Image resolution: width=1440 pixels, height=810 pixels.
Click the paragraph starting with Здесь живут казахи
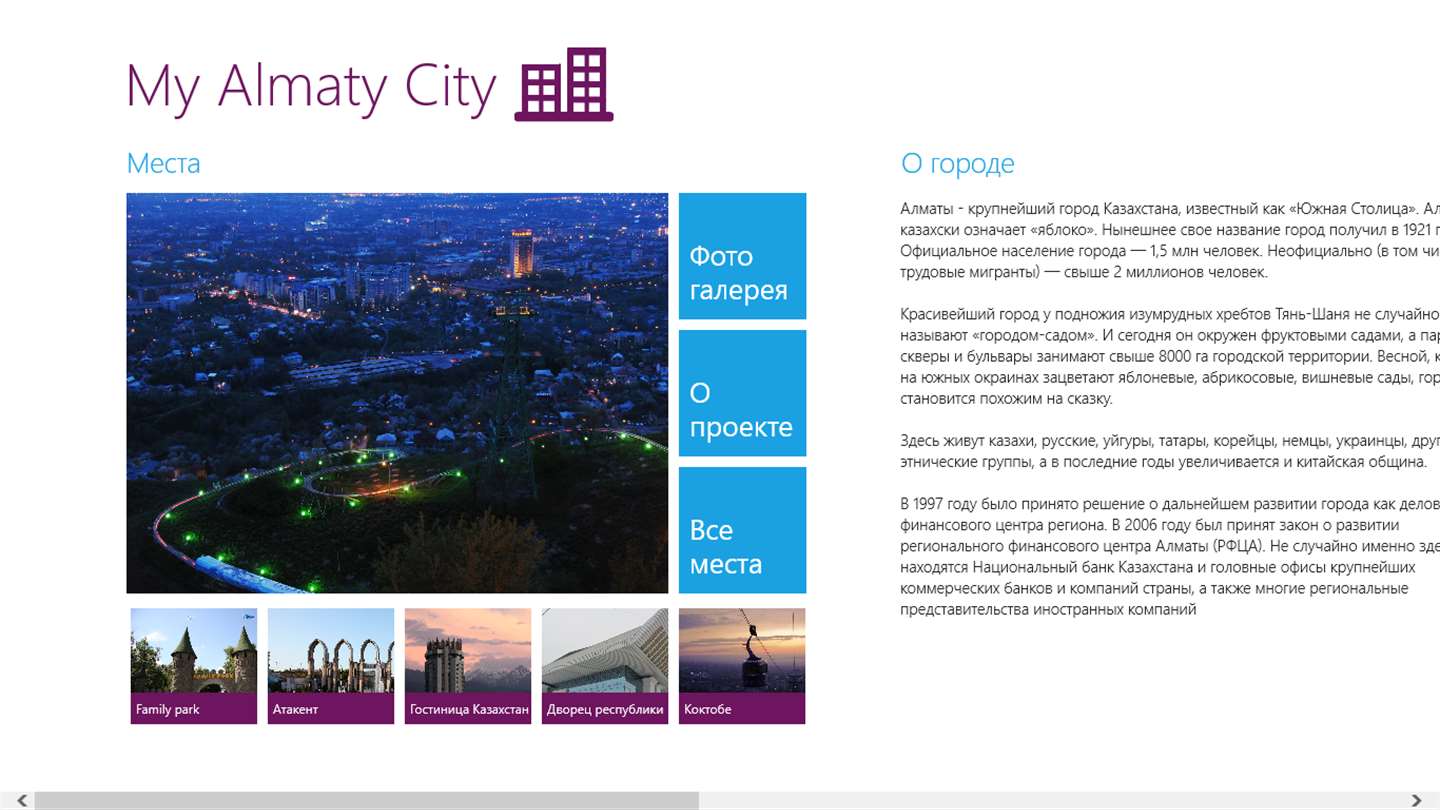(x=1170, y=451)
